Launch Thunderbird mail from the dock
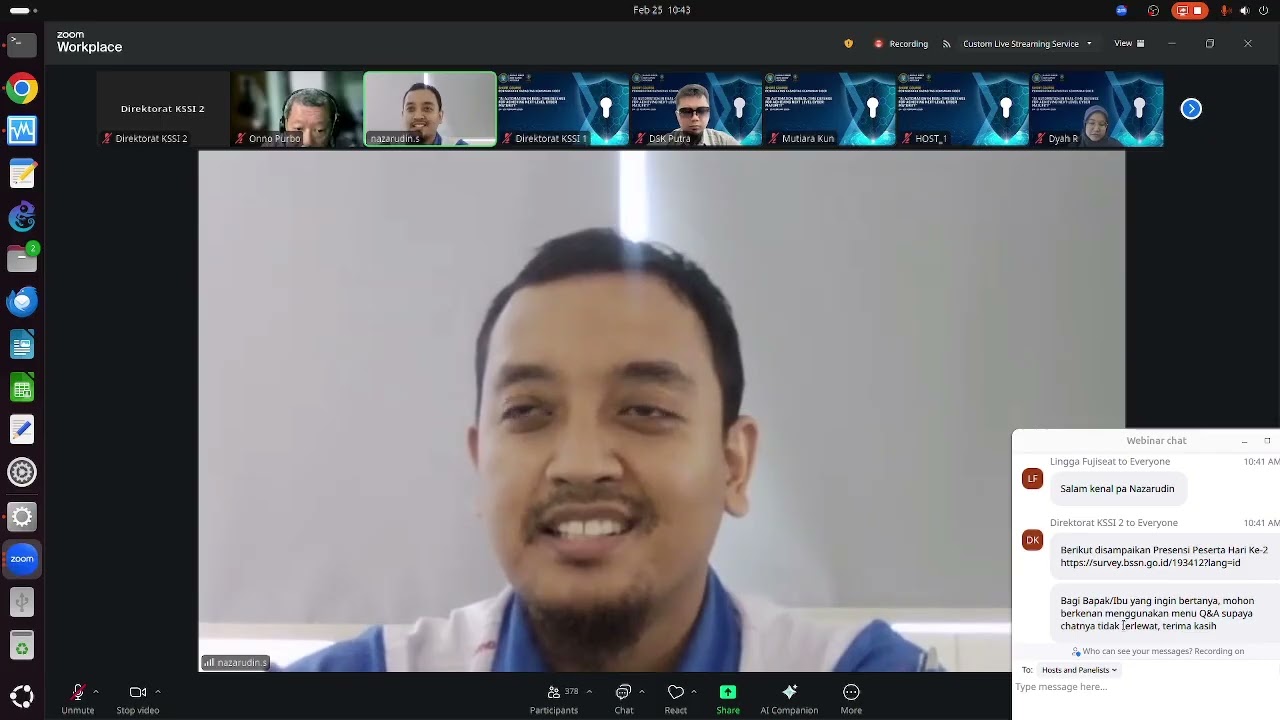The height and width of the screenshot is (720, 1280). (x=22, y=301)
